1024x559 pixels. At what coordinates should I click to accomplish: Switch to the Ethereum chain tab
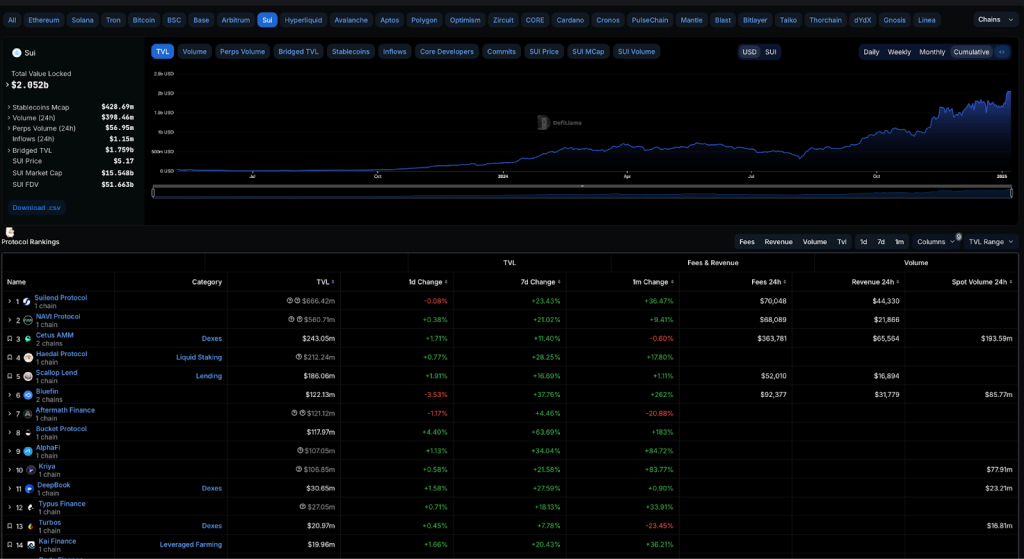tap(44, 20)
